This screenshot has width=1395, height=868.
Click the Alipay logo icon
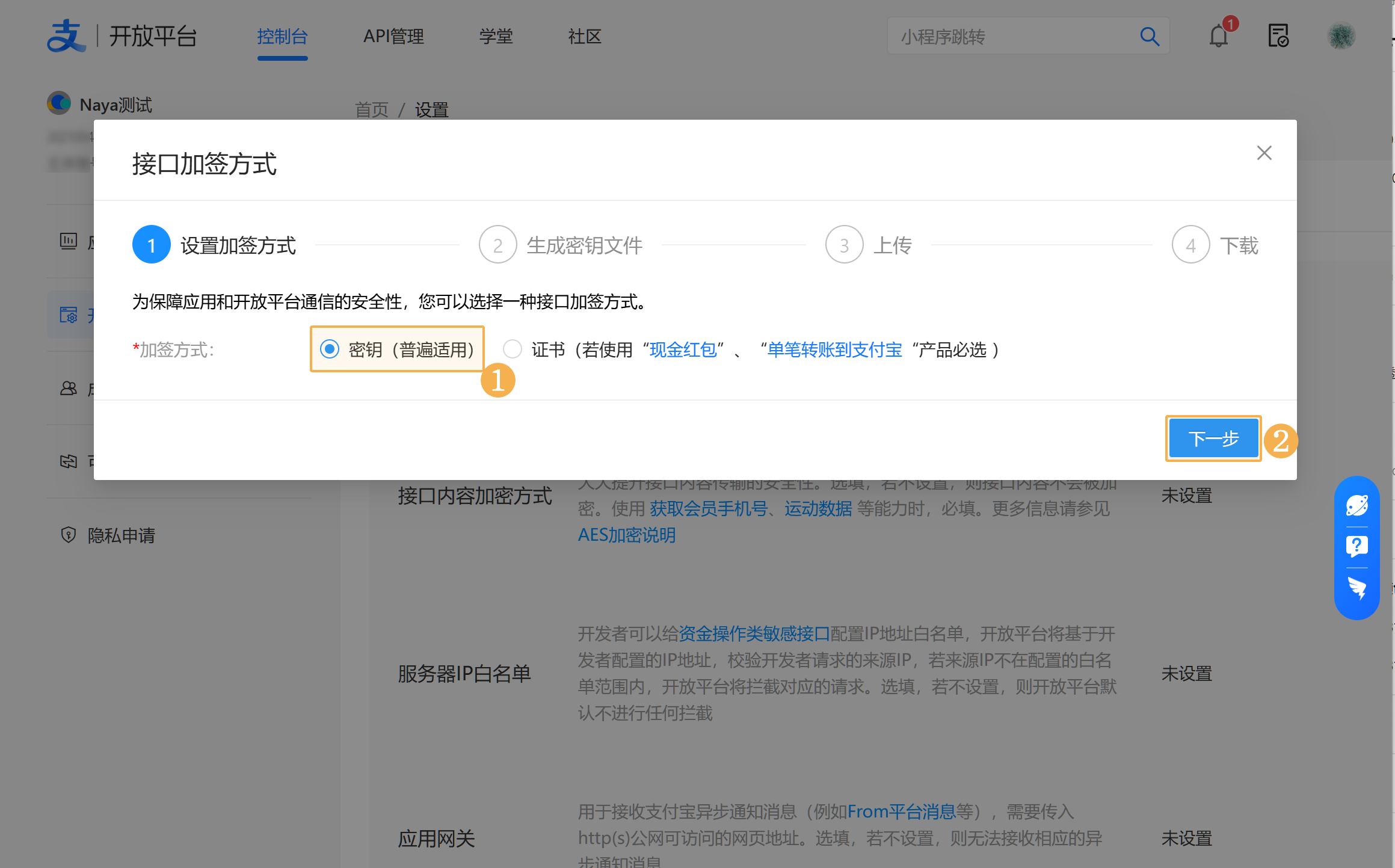coord(66,36)
